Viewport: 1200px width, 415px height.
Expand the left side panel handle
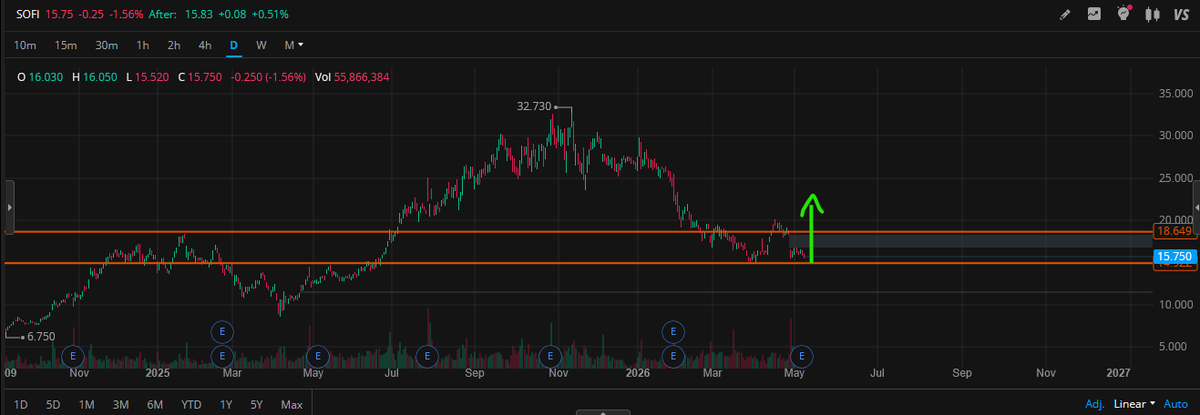pyautogui.click(x=10, y=207)
